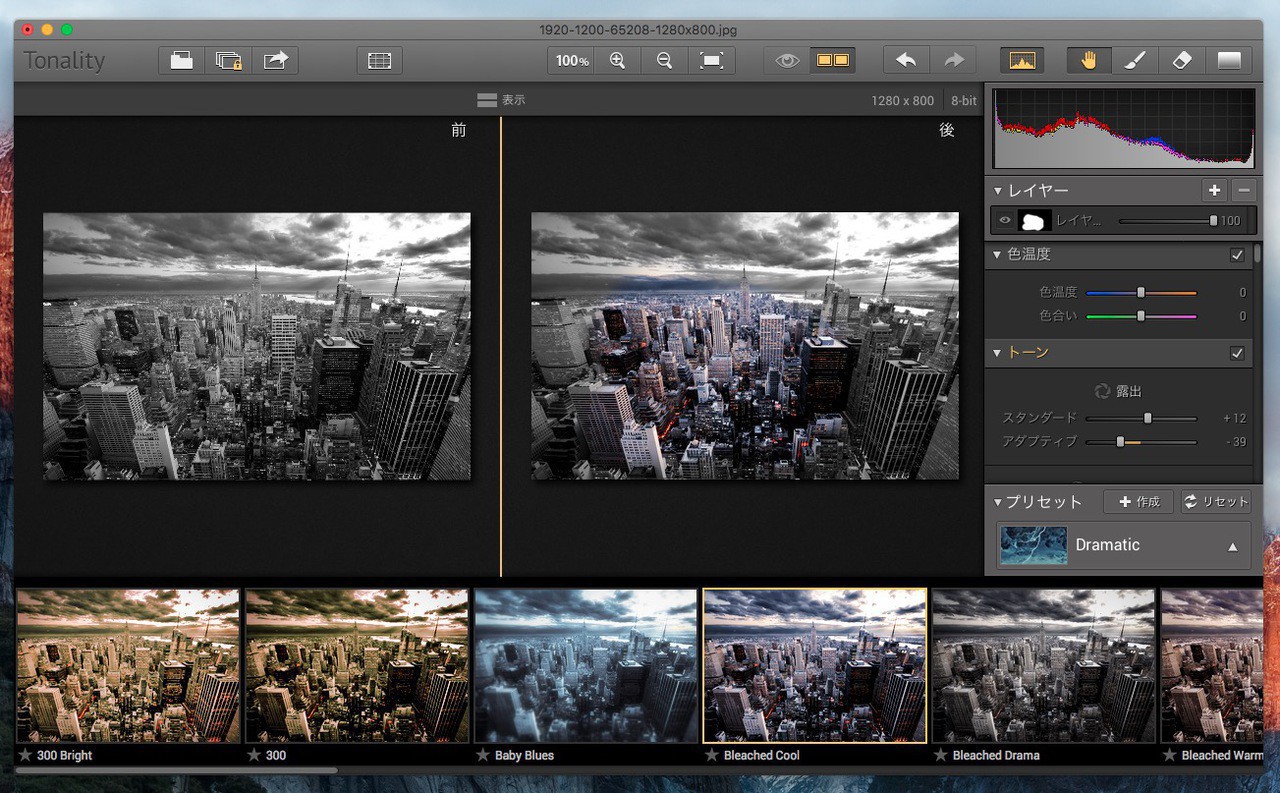
Task: Click the リセット reset button
Action: pyautogui.click(x=1216, y=502)
